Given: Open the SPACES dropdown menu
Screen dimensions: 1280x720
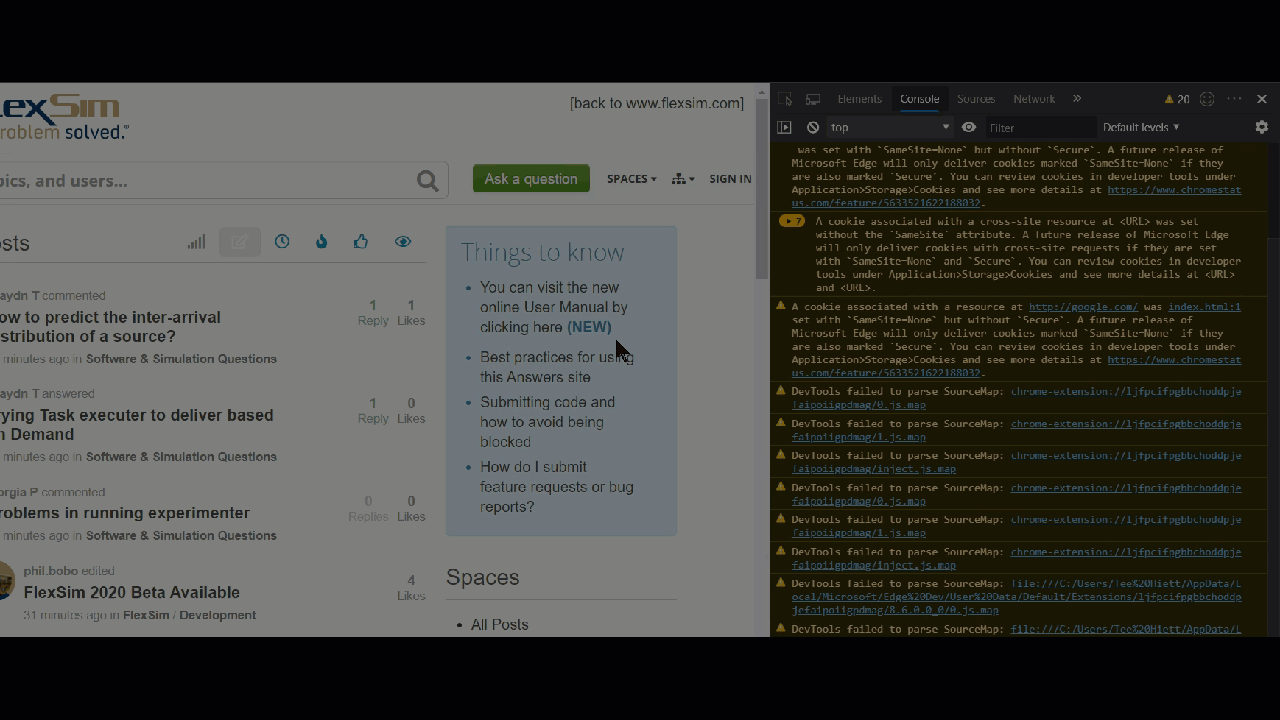Looking at the screenshot, I should point(631,179).
